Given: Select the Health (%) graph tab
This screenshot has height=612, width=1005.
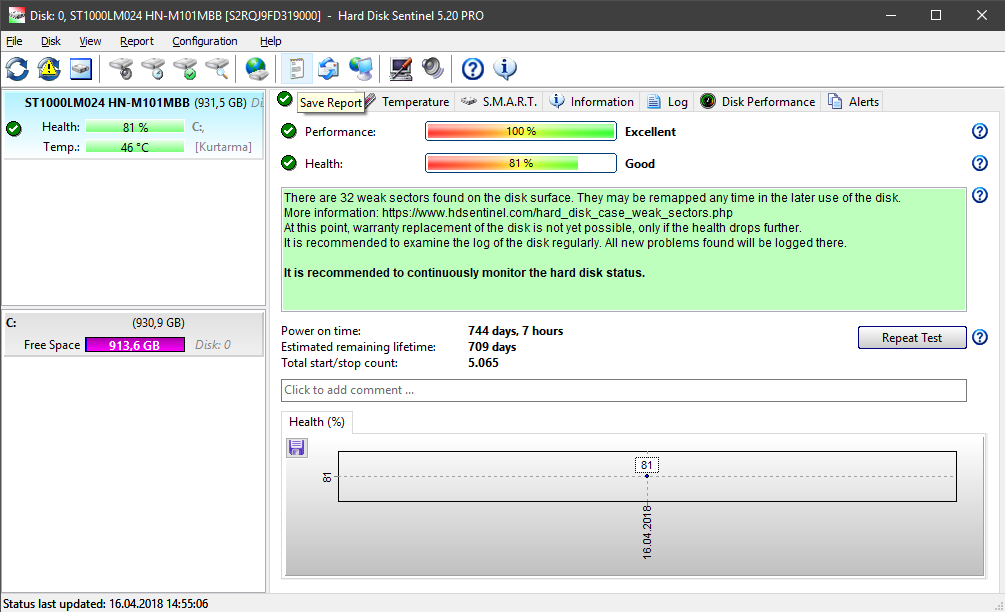Looking at the screenshot, I should [x=317, y=422].
